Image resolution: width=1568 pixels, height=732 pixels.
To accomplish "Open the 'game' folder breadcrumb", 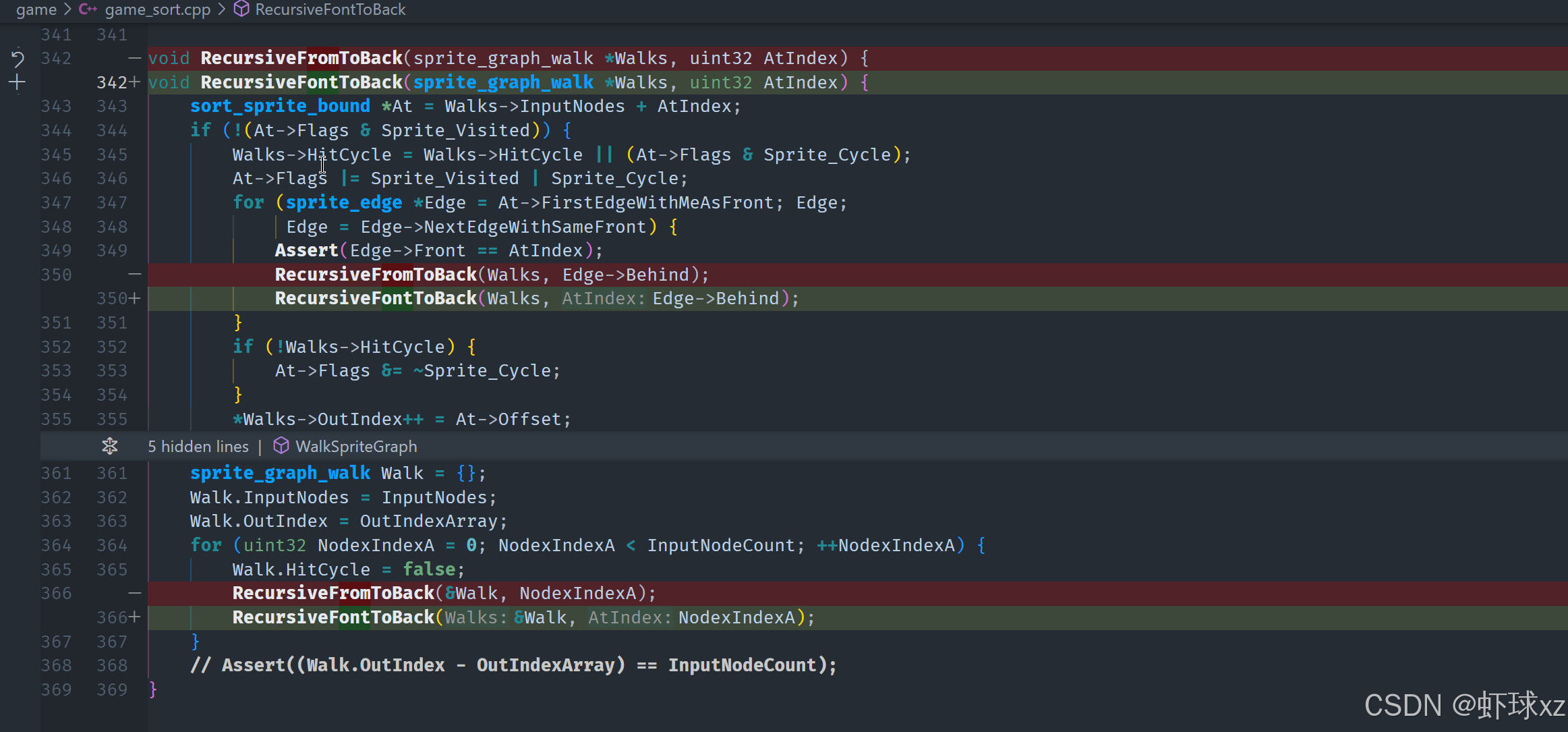I will coord(36,9).
